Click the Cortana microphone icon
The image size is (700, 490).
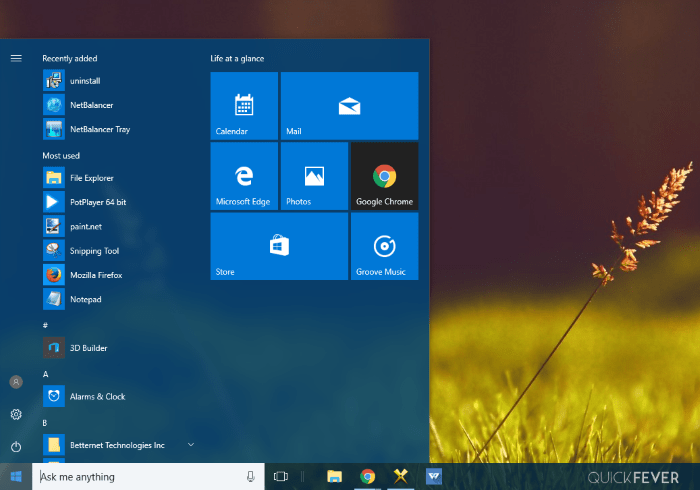(250, 477)
